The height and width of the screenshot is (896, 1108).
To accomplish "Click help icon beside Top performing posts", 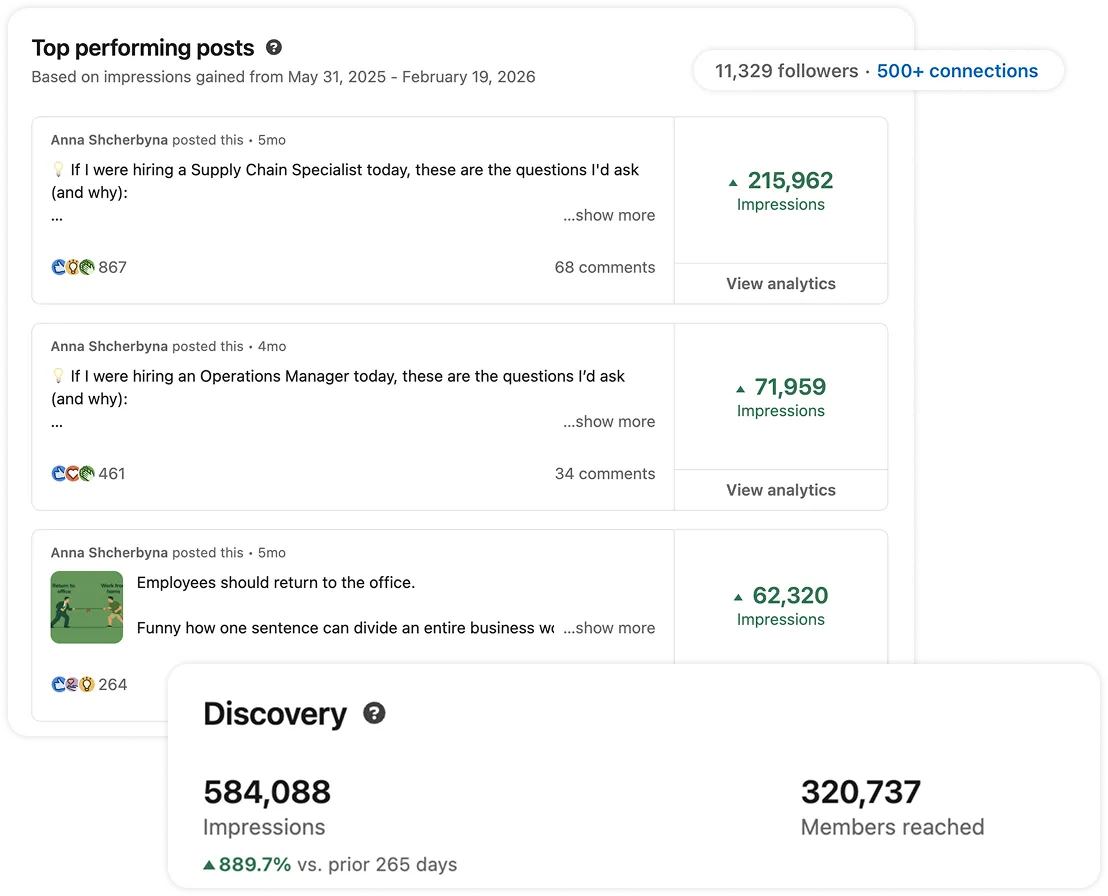I will click(x=273, y=47).
